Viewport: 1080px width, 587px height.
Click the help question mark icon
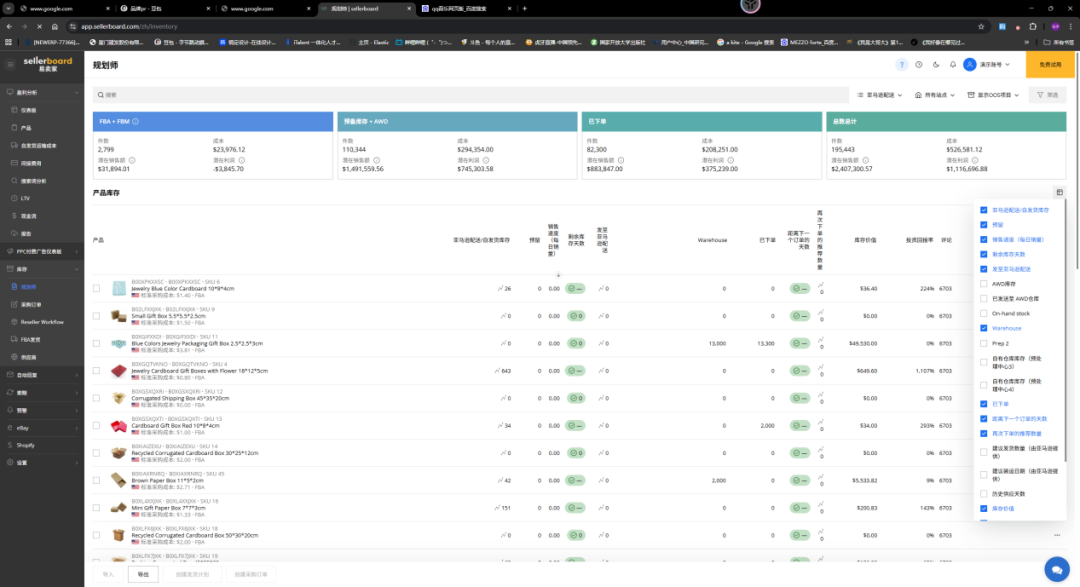click(x=903, y=64)
